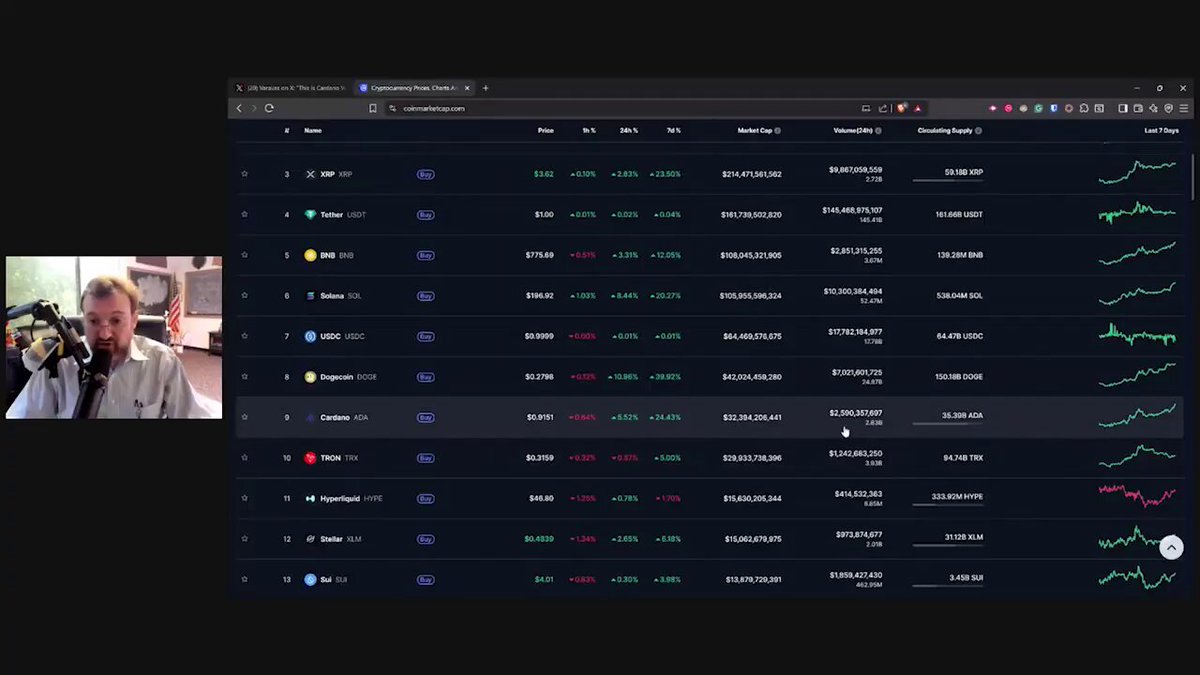This screenshot has height=675, width=1200.
Task: Click the XRP circulating supply bar
Action: tap(948, 181)
